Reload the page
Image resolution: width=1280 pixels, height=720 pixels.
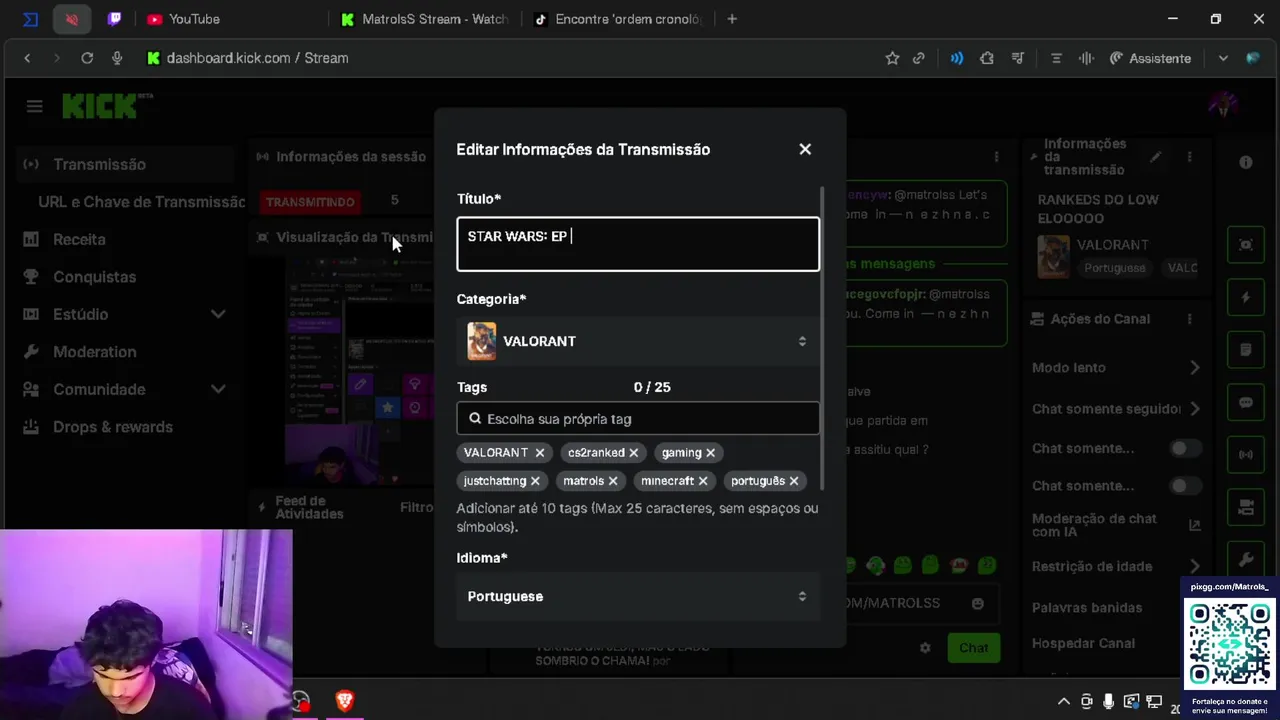(87, 58)
